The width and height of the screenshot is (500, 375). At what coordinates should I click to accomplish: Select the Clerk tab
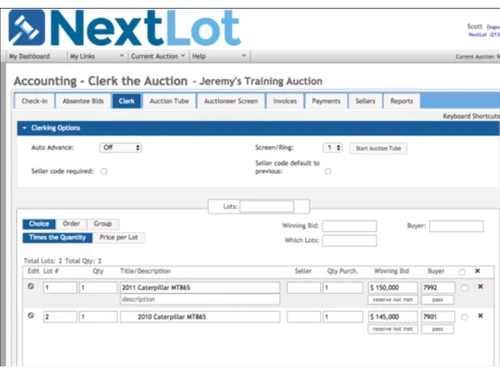click(x=127, y=101)
